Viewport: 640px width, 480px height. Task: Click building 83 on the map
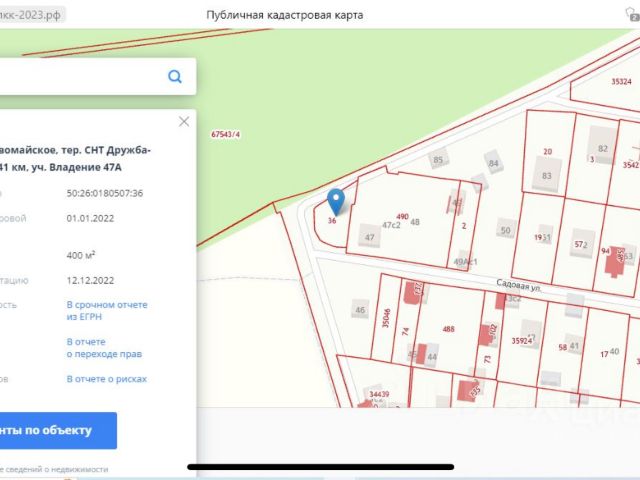pos(547,176)
